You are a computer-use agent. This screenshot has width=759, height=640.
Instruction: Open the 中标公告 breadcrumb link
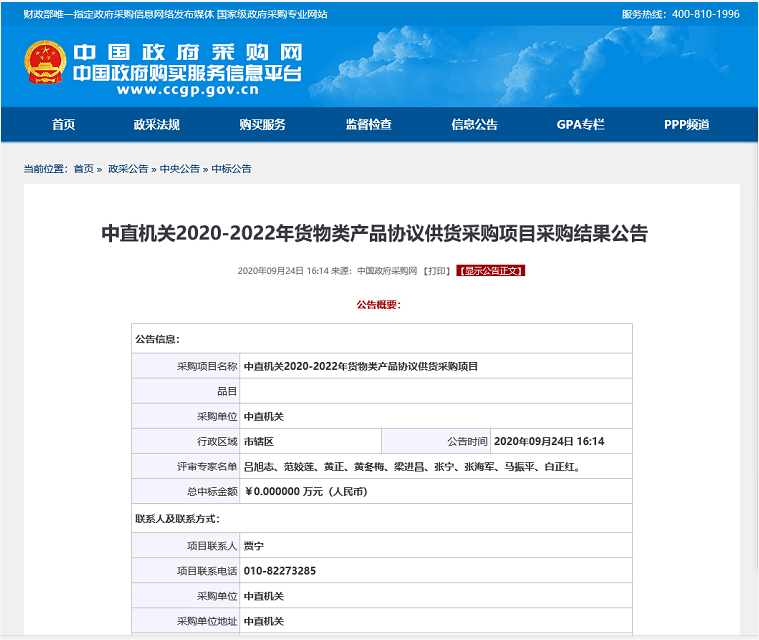[231, 169]
